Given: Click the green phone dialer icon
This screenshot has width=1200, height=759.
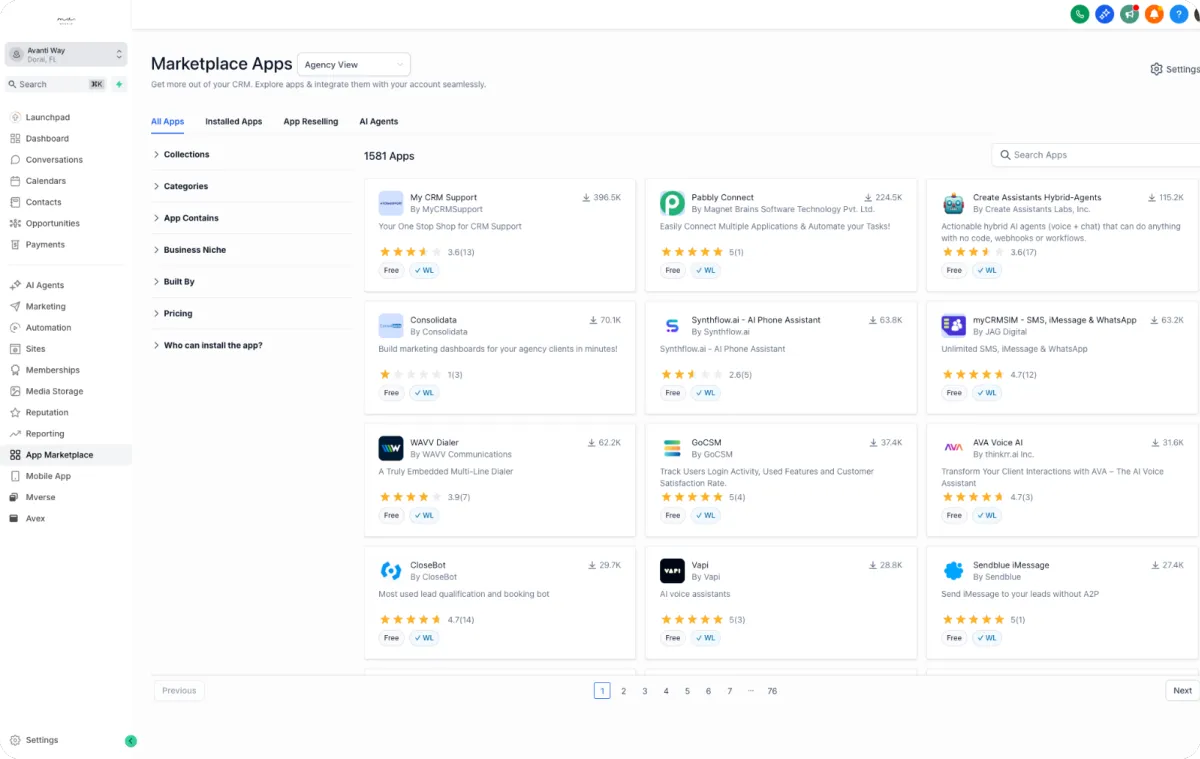Looking at the screenshot, I should point(1079,14).
